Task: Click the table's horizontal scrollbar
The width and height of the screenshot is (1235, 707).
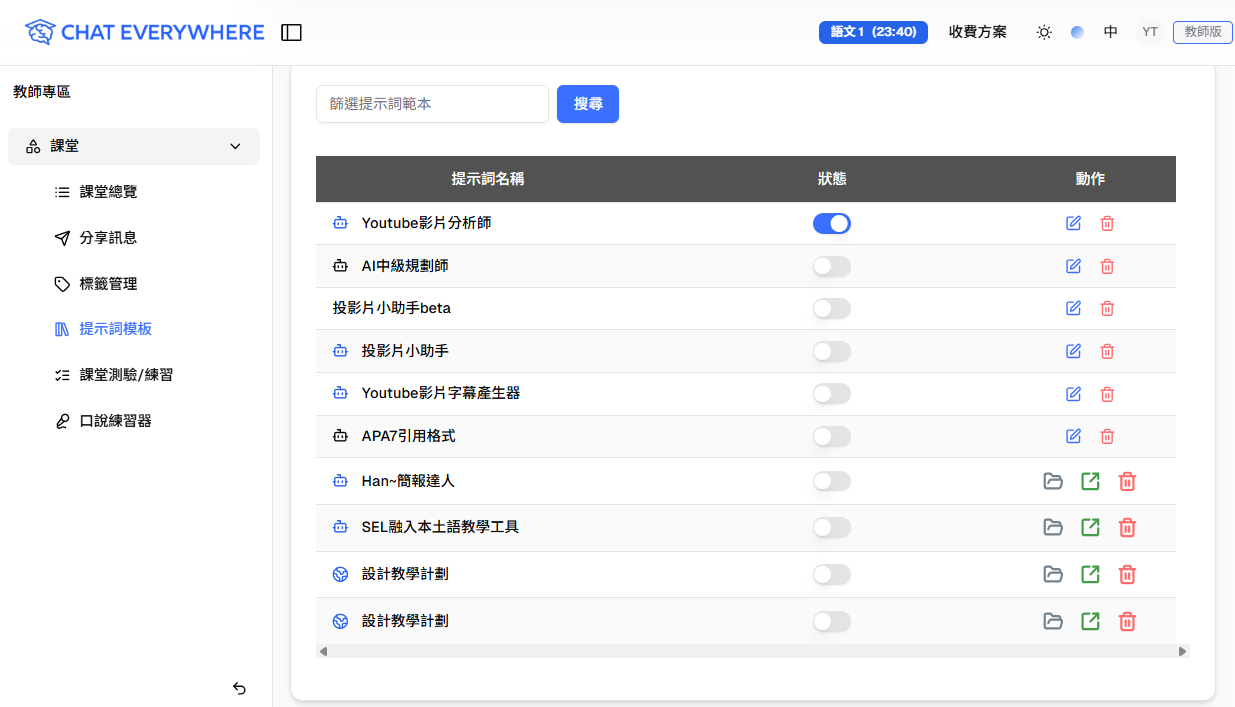Action: pyautogui.click(x=753, y=651)
